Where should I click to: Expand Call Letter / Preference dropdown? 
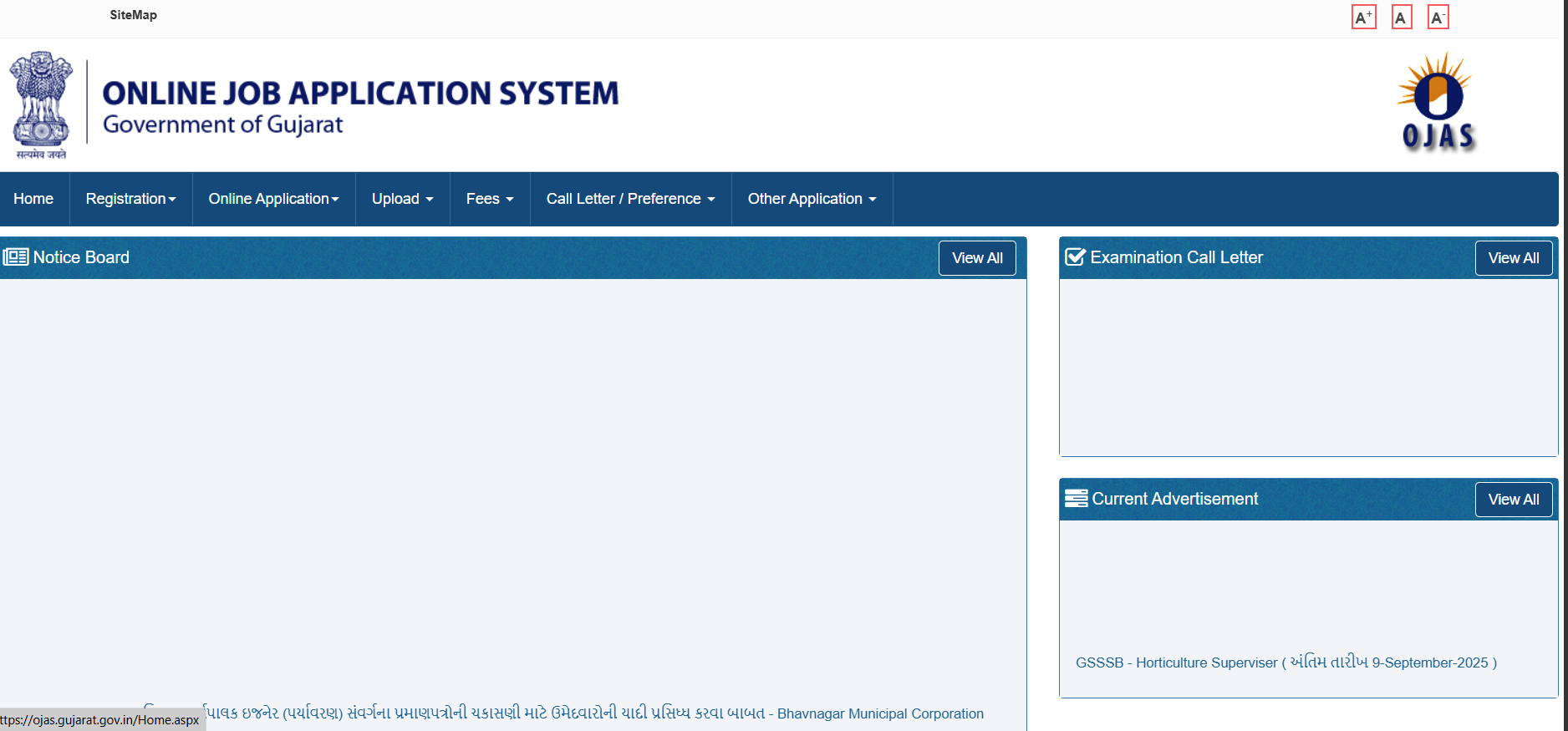(x=630, y=199)
